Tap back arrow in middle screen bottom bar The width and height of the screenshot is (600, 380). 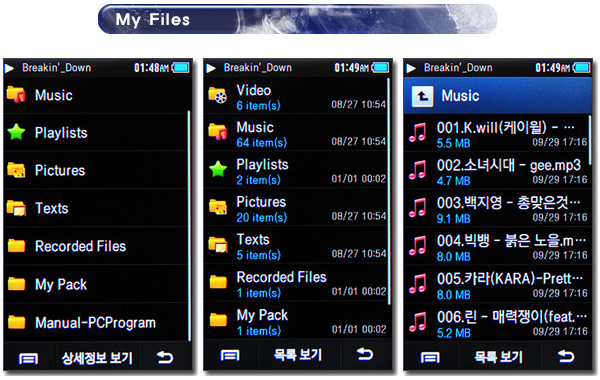[365, 354]
